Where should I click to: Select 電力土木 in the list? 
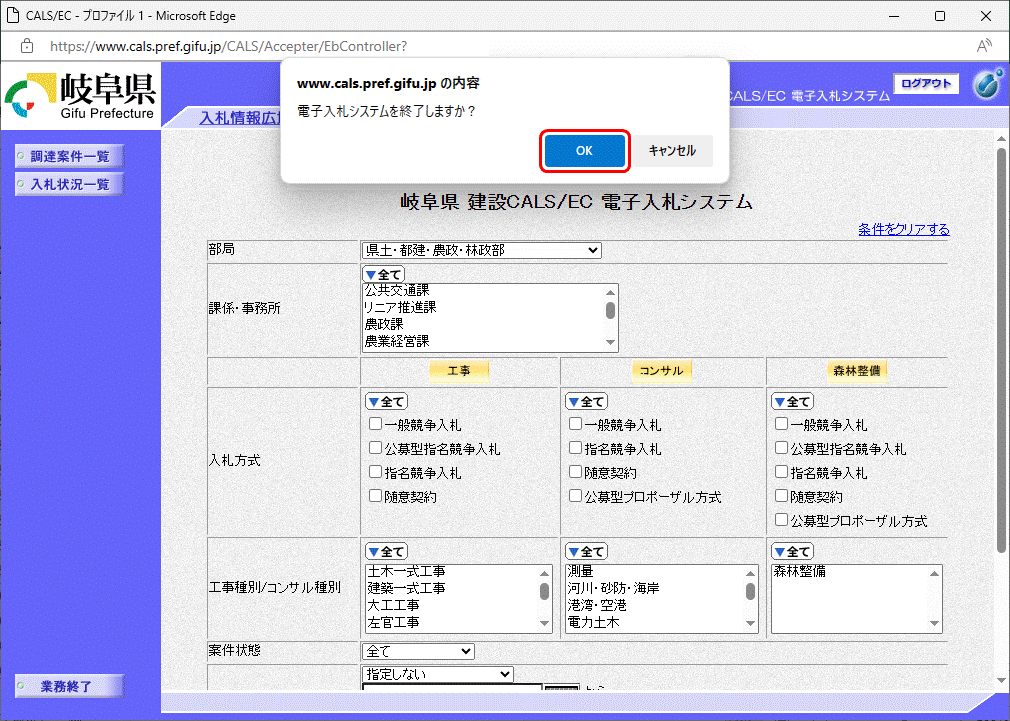pos(593,622)
